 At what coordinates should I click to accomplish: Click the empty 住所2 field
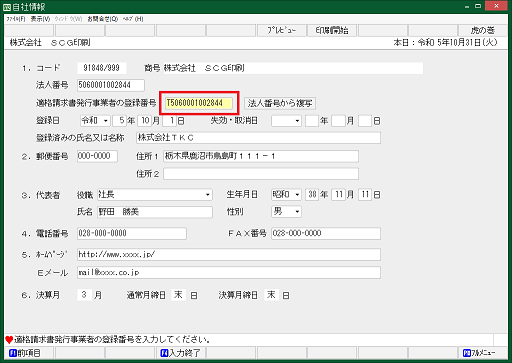tap(261, 174)
